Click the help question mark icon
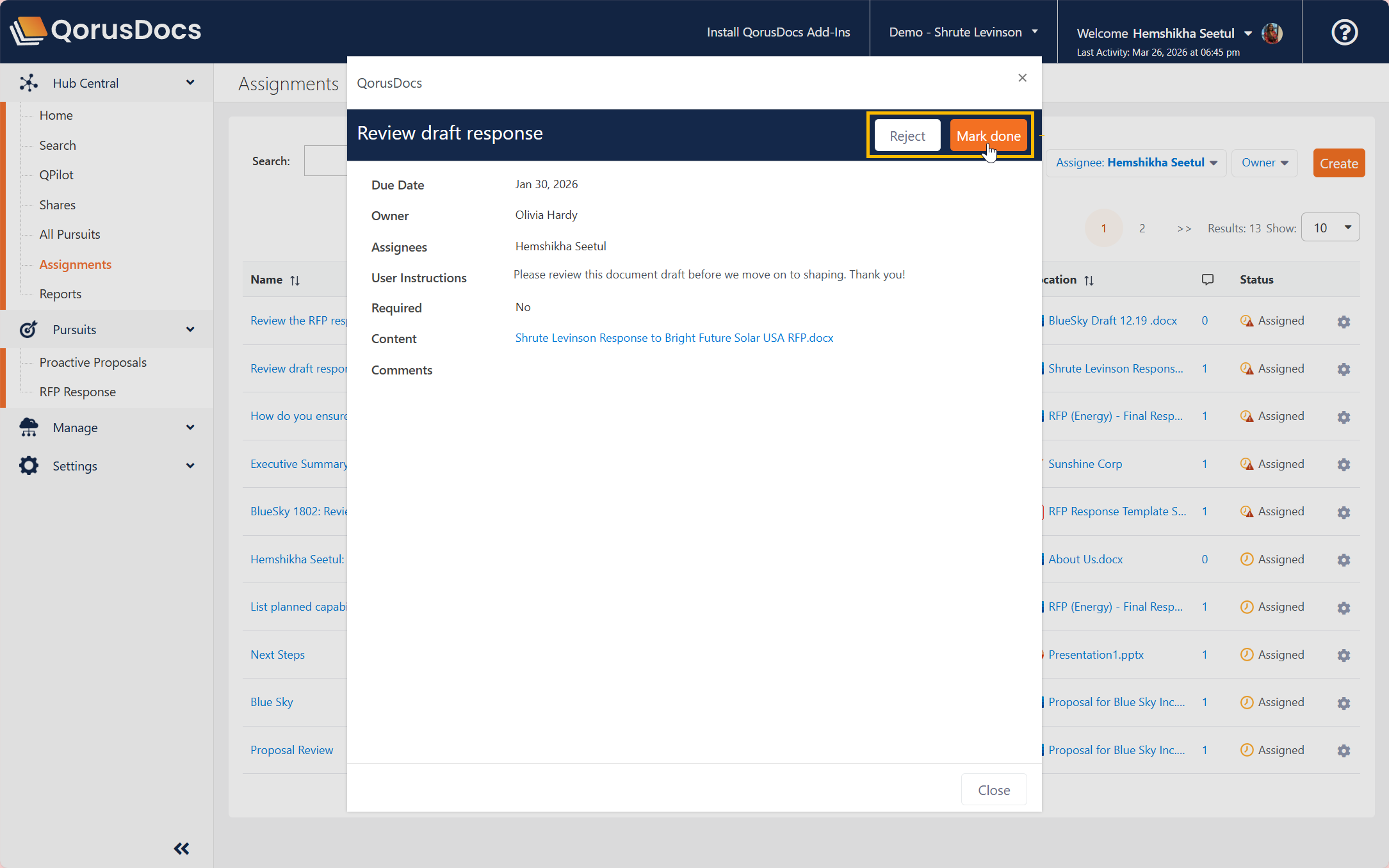Image resolution: width=1389 pixels, height=868 pixels. click(x=1344, y=32)
